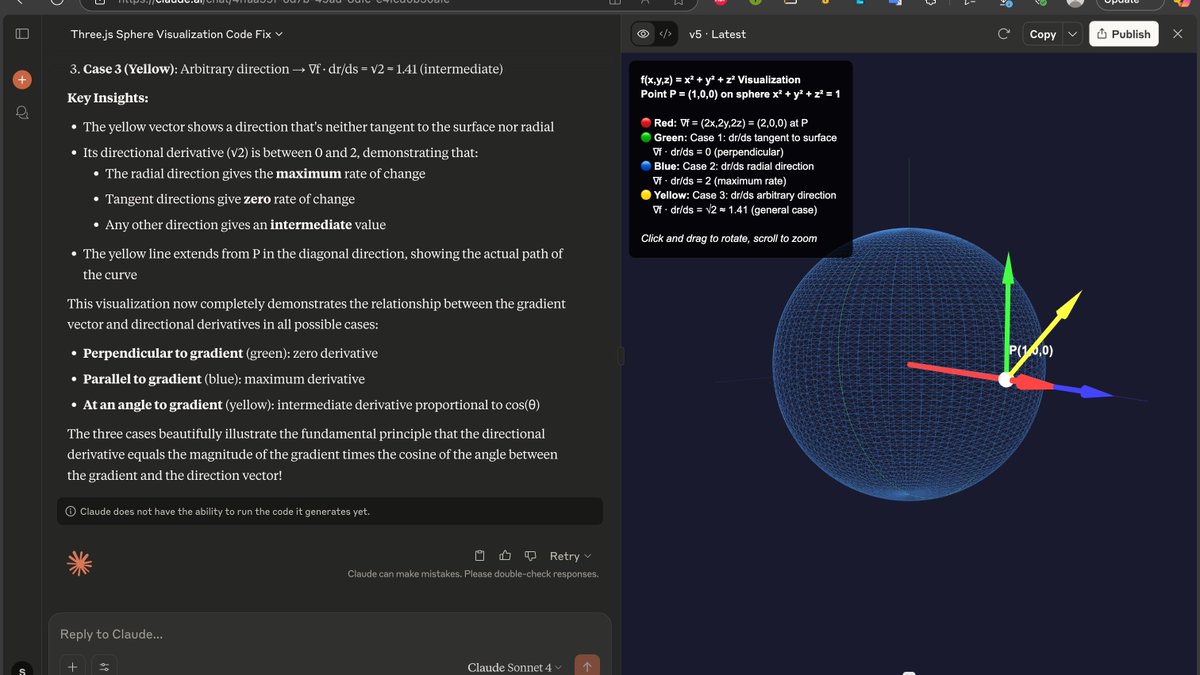Viewport: 1200px width, 675px height.
Task: Click the panel divider handle between chat and artifact
Action: tap(621, 356)
